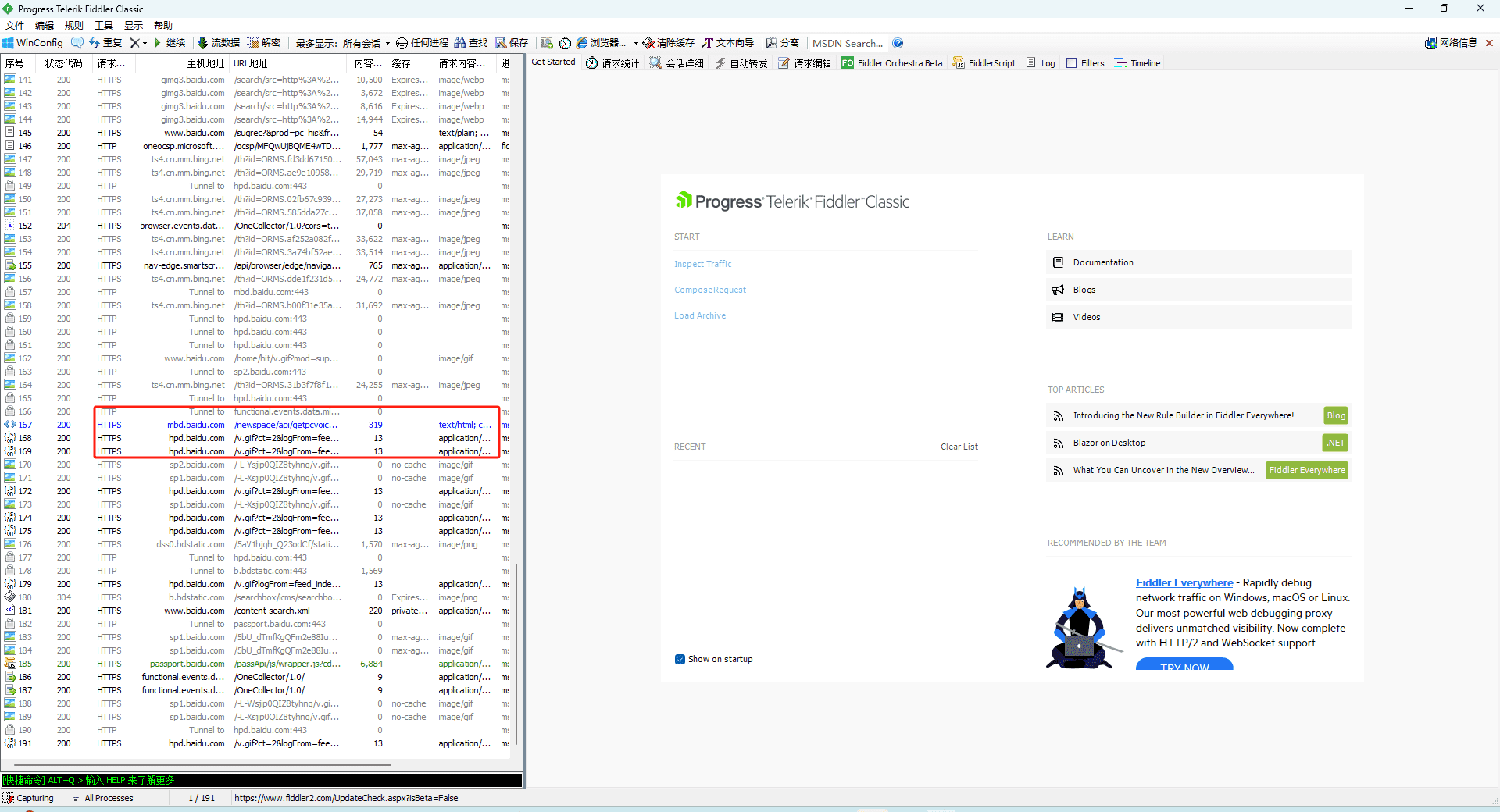Switch to the 请求编辑 (Composer) tab
This screenshot has width=1500, height=812.
point(805,63)
